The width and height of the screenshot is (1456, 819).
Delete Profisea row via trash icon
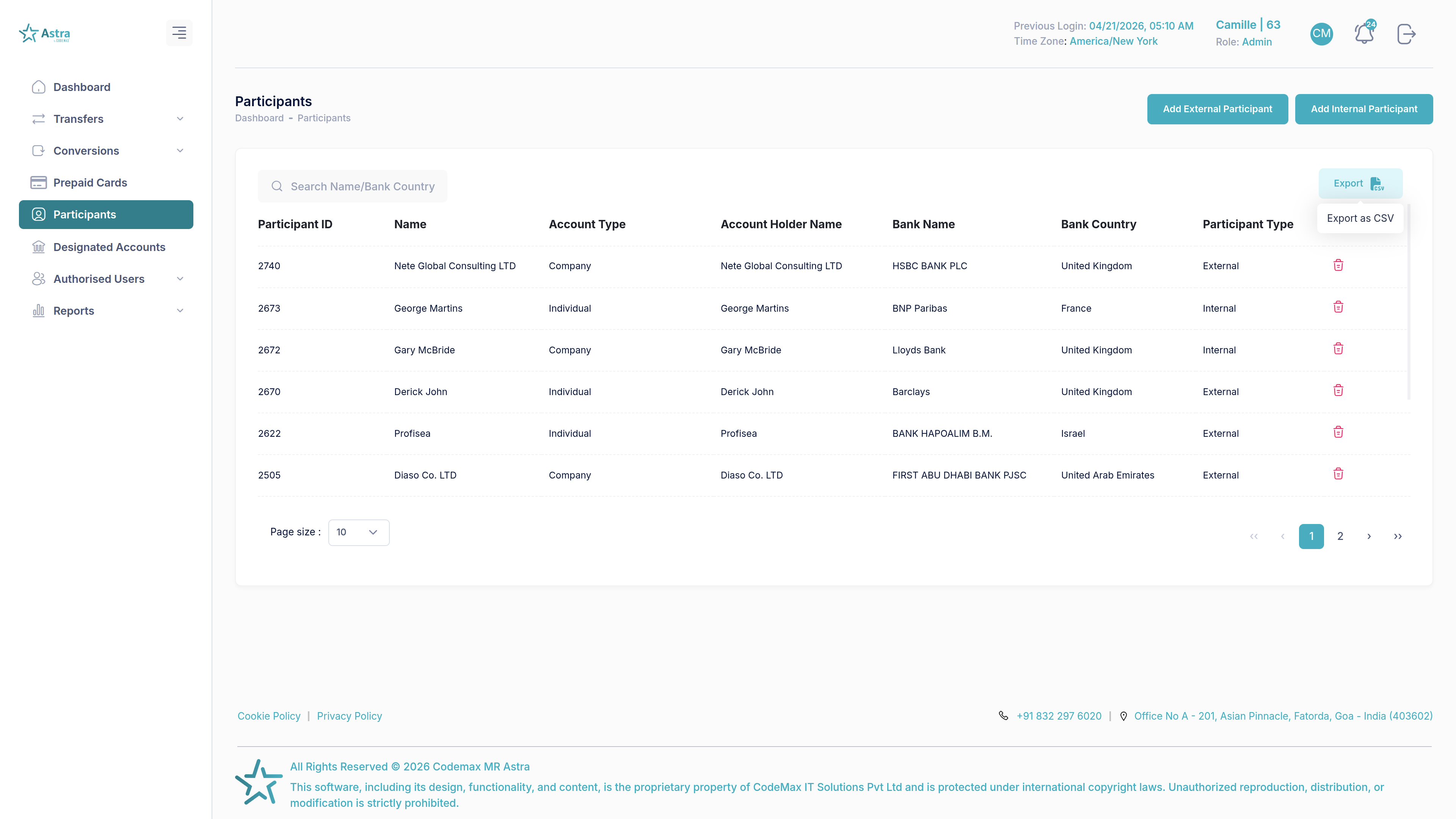tap(1338, 432)
